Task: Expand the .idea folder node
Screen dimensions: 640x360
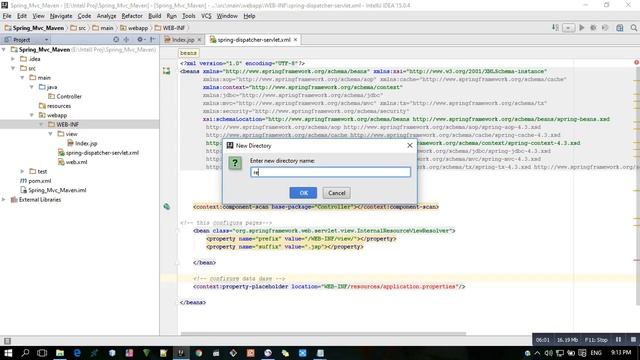Action: click(13, 59)
